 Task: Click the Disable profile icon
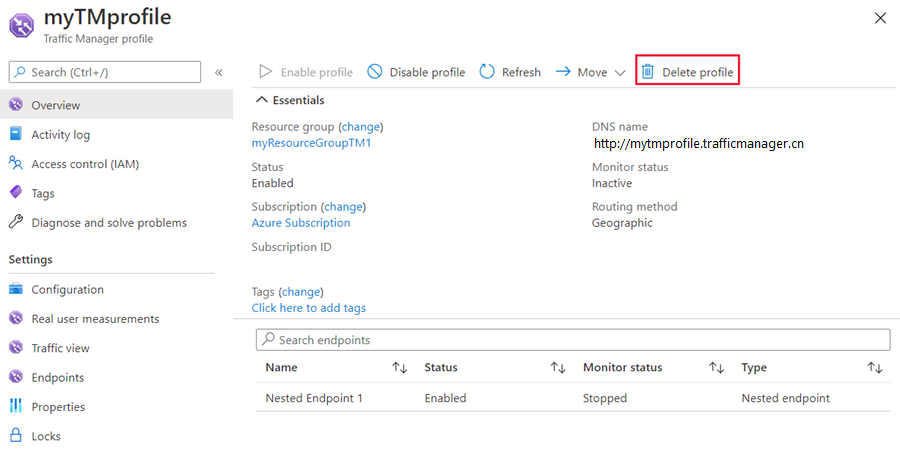pyautogui.click(x=375, y=72)
